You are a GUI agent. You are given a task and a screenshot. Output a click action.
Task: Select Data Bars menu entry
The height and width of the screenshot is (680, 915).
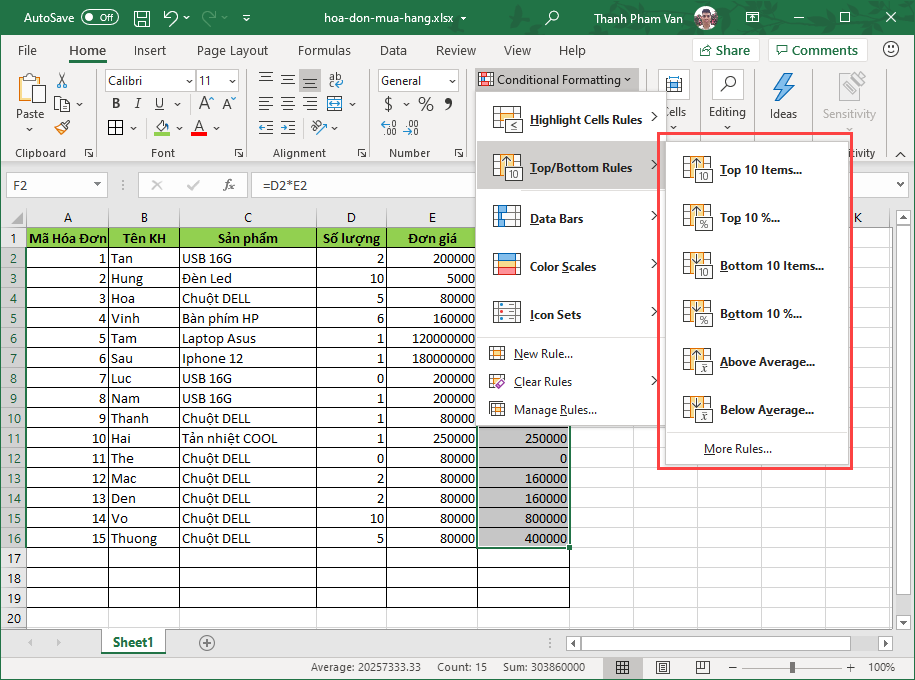(571, 218)
